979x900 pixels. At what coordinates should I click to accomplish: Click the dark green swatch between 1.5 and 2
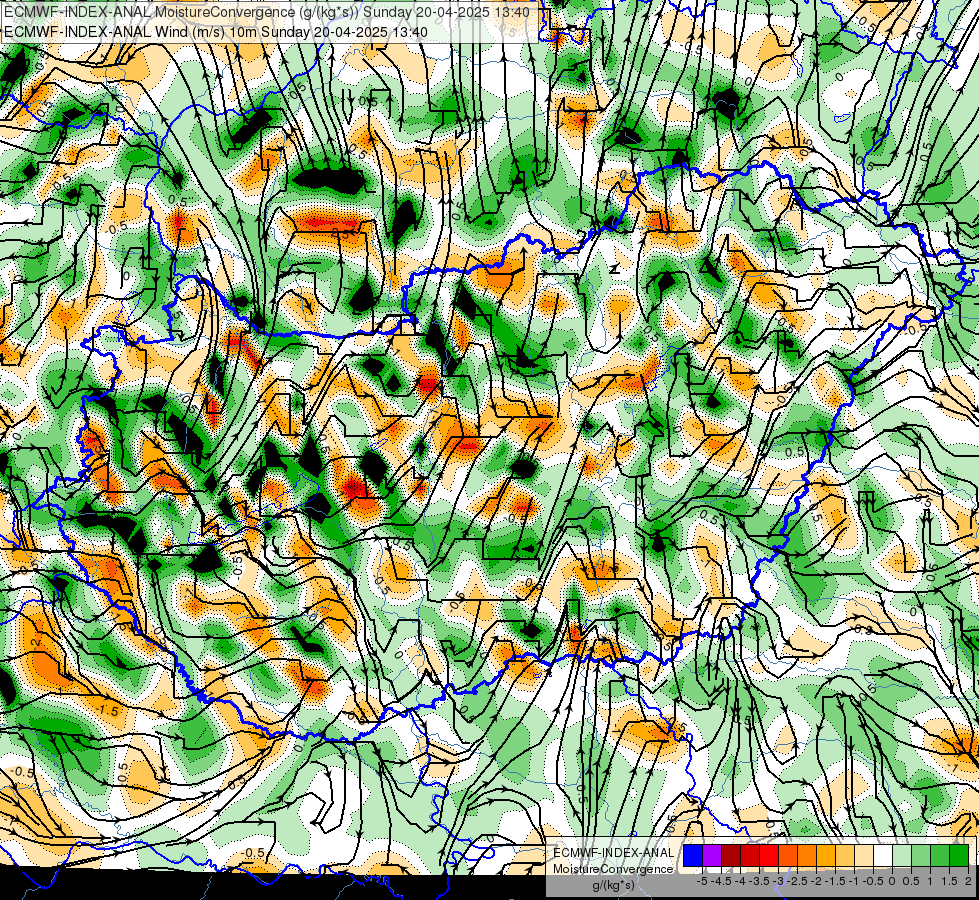point(959,855)
